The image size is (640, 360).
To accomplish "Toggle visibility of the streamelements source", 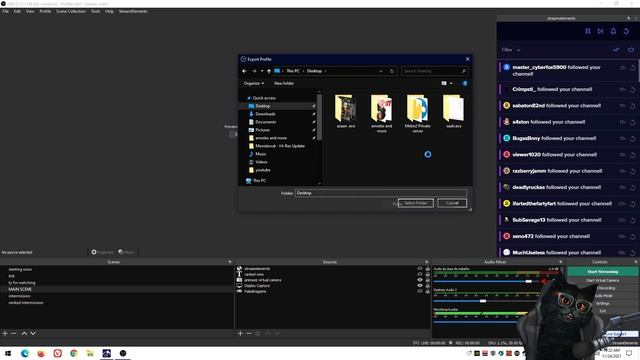I will tap(420, 269).
